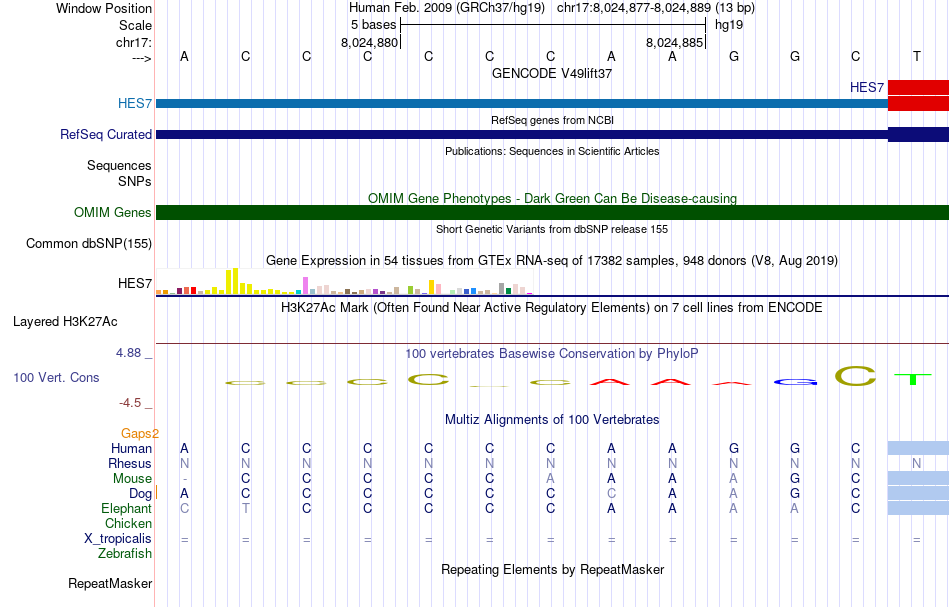
Task: Click the -4.5 lower PhyloP scale value
Action: [130, 403]
